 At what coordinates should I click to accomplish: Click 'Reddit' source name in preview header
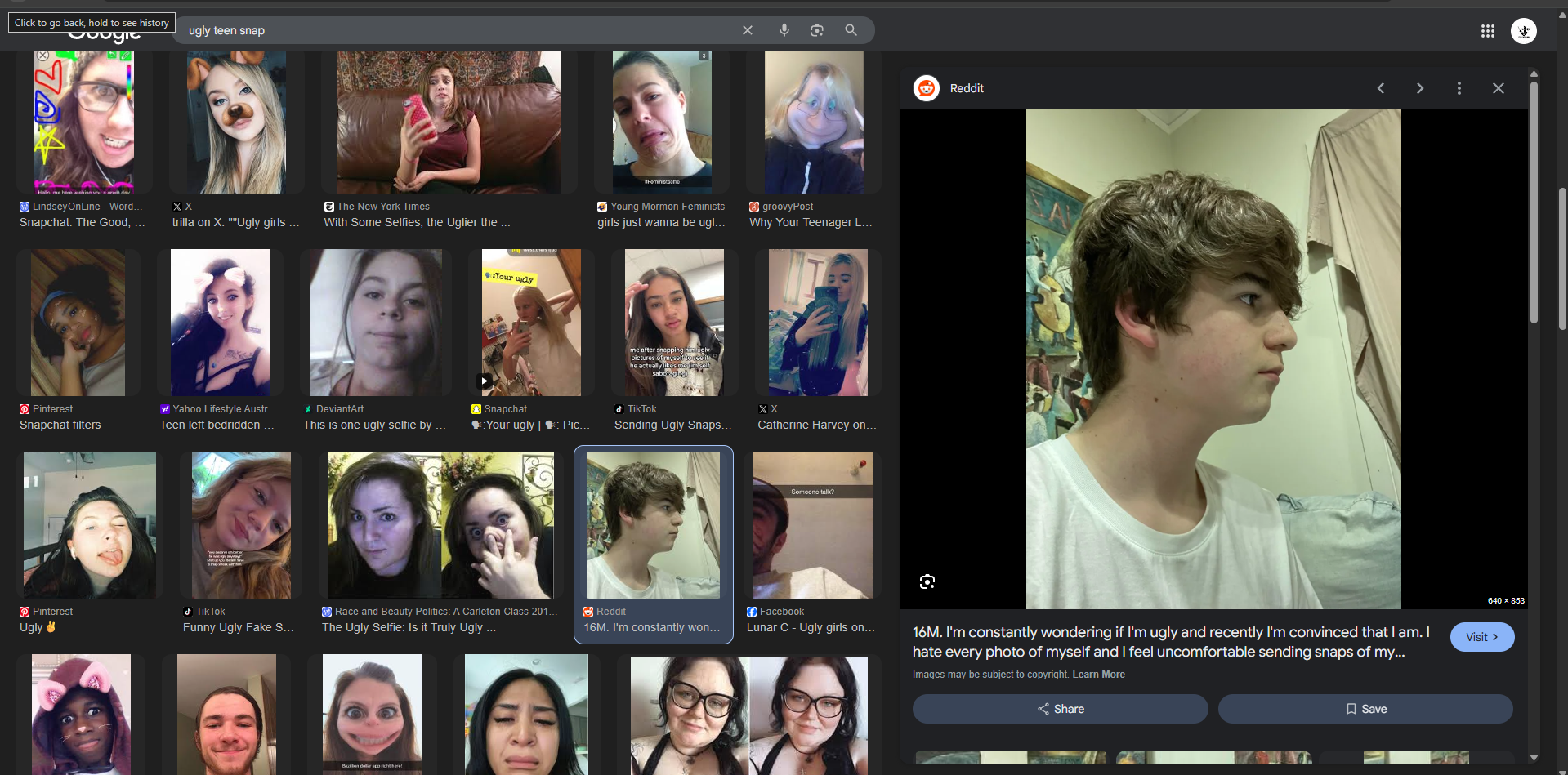tap(967, 88)
